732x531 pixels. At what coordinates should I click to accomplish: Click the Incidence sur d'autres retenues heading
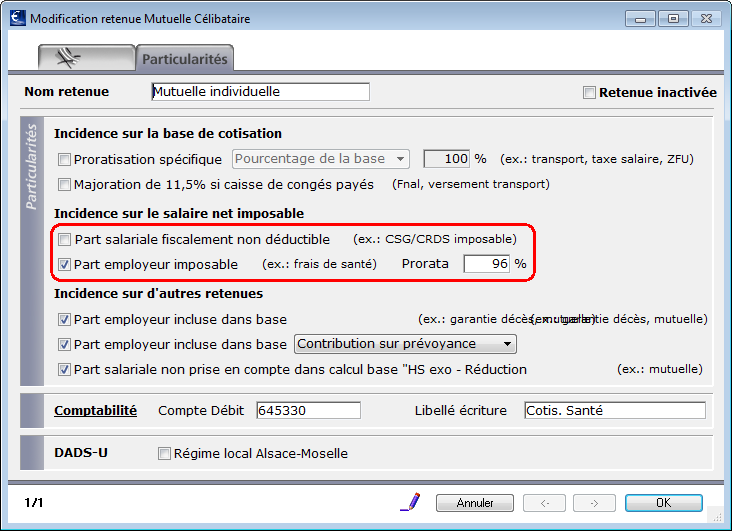pyautogui.click(x=158, y=293)
